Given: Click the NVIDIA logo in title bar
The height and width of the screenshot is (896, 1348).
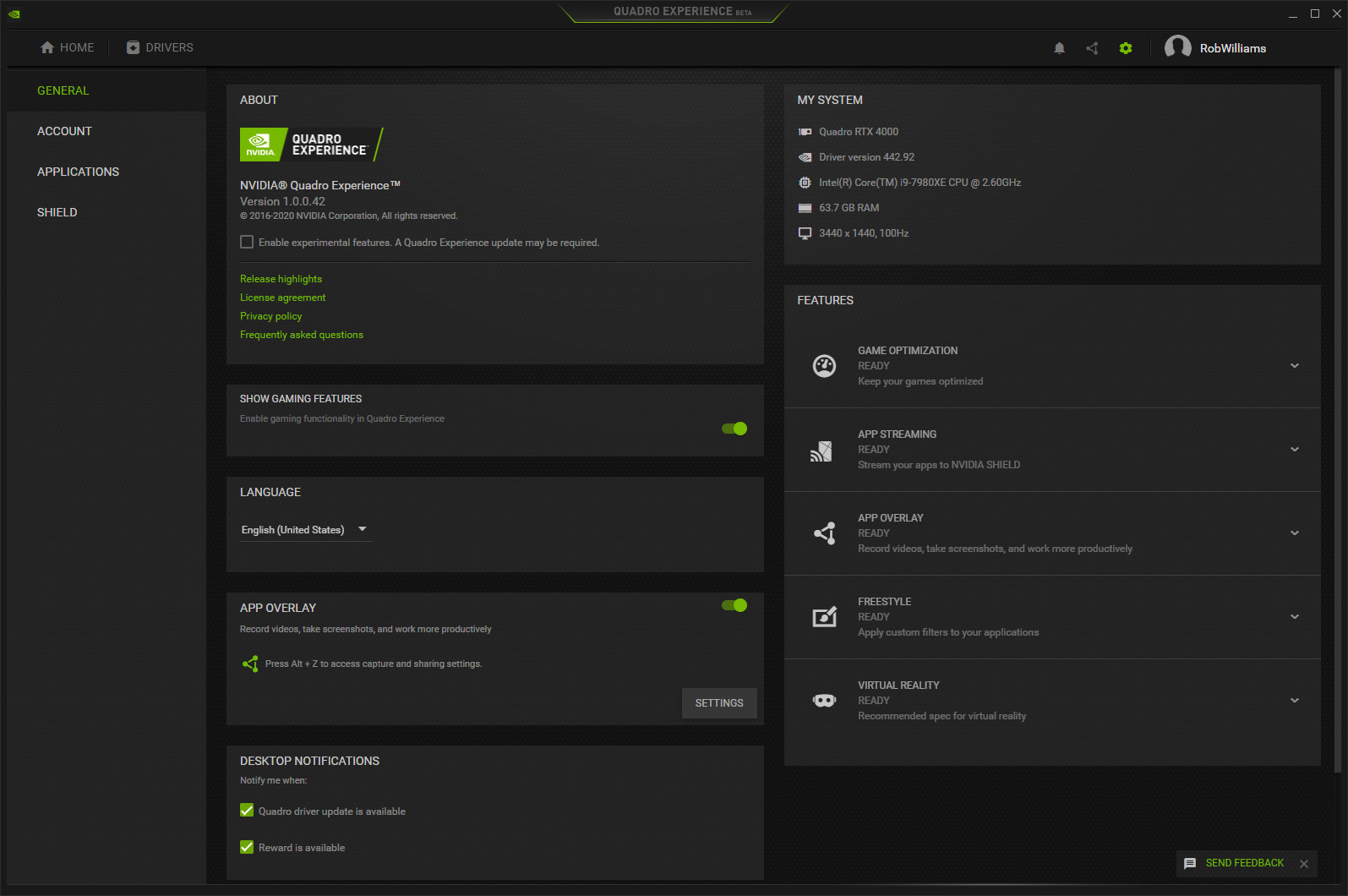Looking at the screenshot, I should tap(14, 14).
